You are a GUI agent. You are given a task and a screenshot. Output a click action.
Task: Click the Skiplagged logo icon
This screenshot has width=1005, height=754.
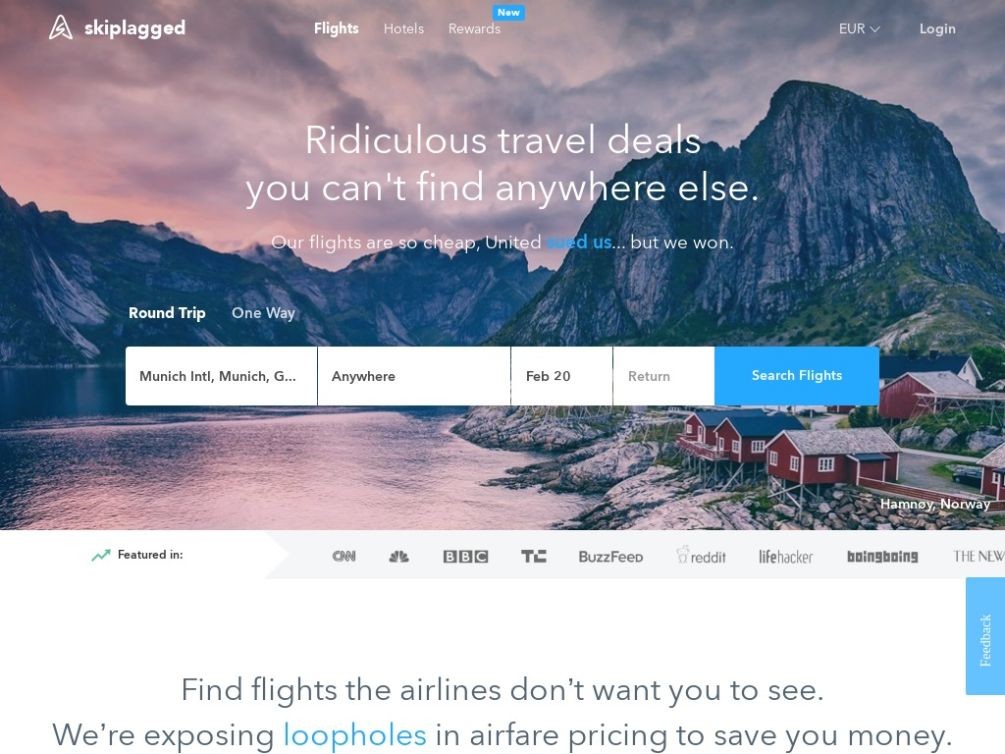(x=61, y=28)
